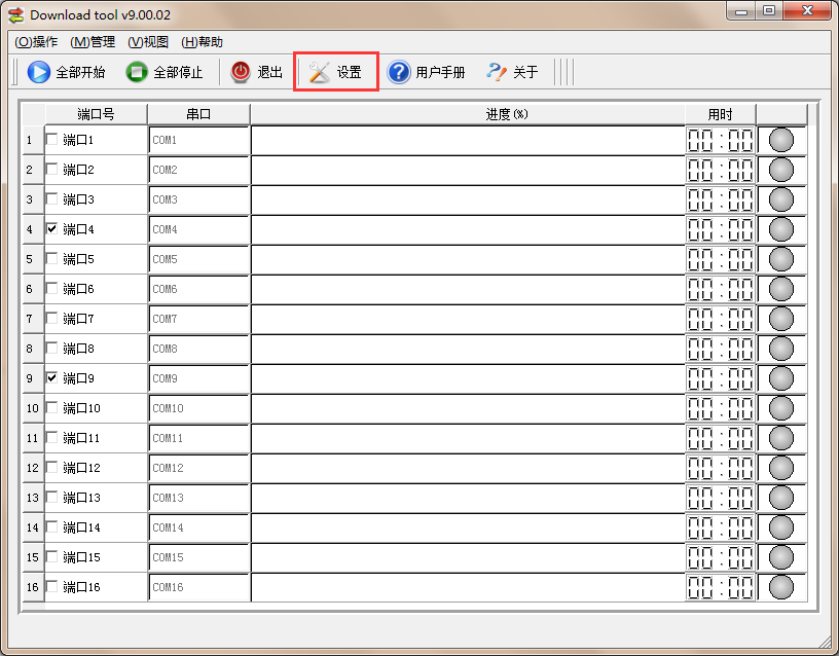Screen dimensions: 840x657
Task: Click the status indicator circle for port 1
Action: pyautogui.click(x=781, y=140)
